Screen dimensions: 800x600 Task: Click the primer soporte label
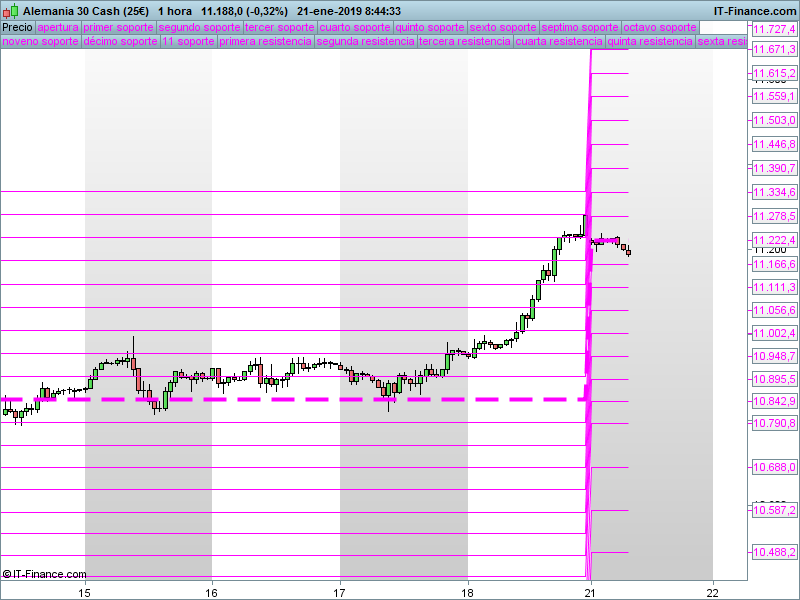(x=119, y=27)
